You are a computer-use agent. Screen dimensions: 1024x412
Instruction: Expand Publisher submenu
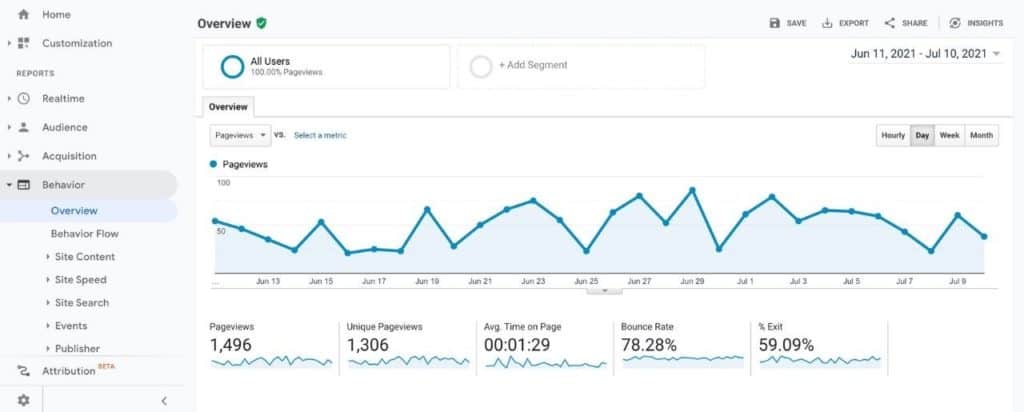[x=48, y=349]
